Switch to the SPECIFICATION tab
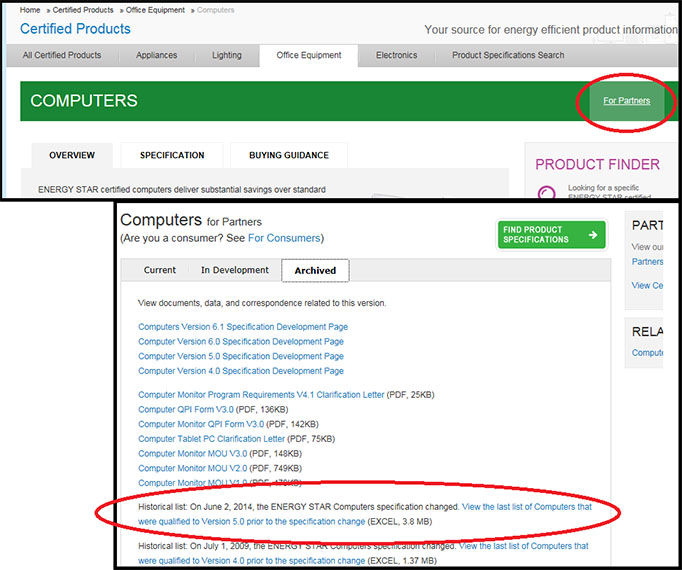The height and width of the screenshot is (570, 682). click(x=172, y=155)
